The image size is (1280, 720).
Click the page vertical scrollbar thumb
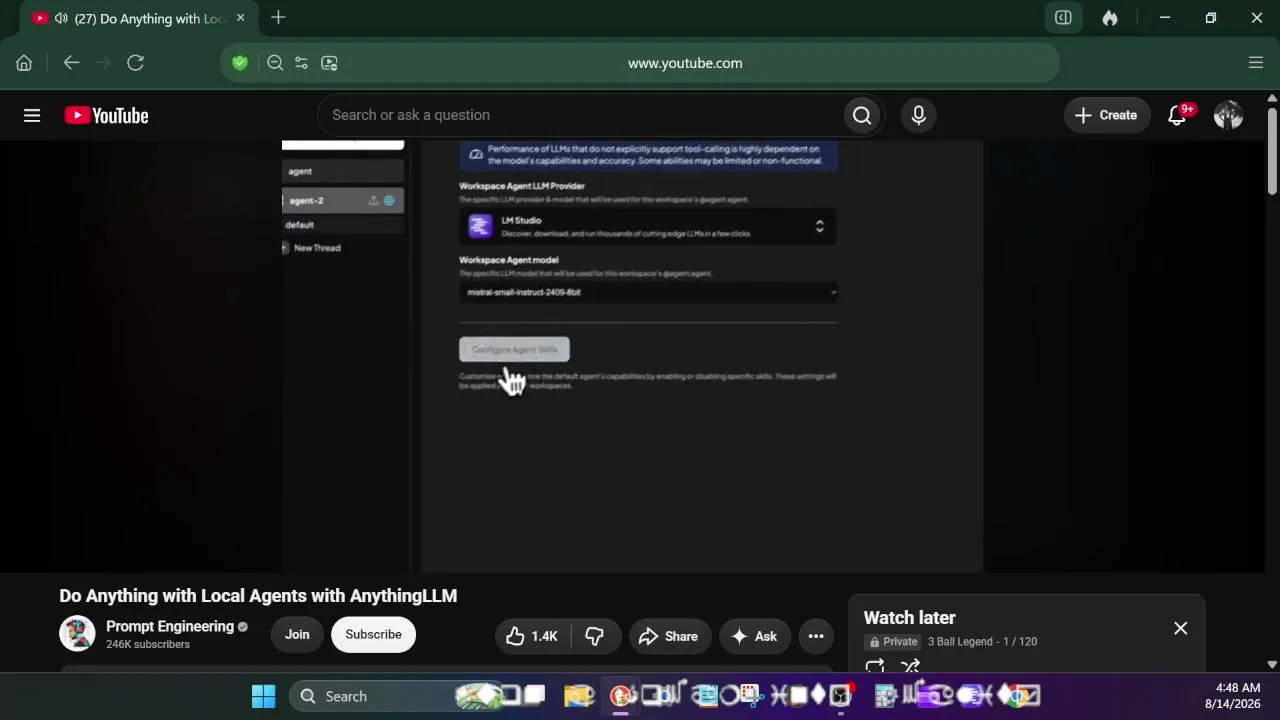pos(1272,150)
